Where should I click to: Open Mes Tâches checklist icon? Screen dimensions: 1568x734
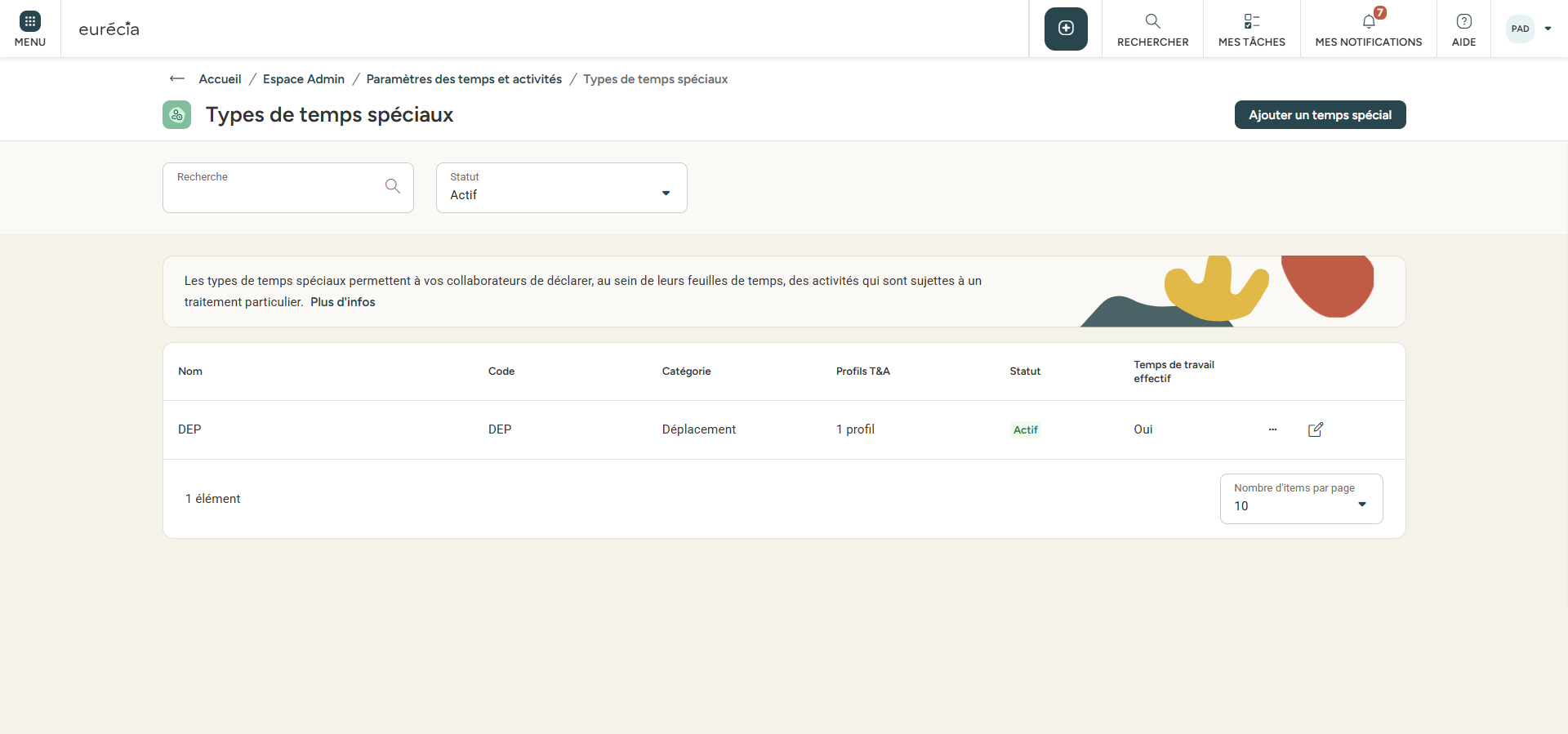coord(1251,22)
